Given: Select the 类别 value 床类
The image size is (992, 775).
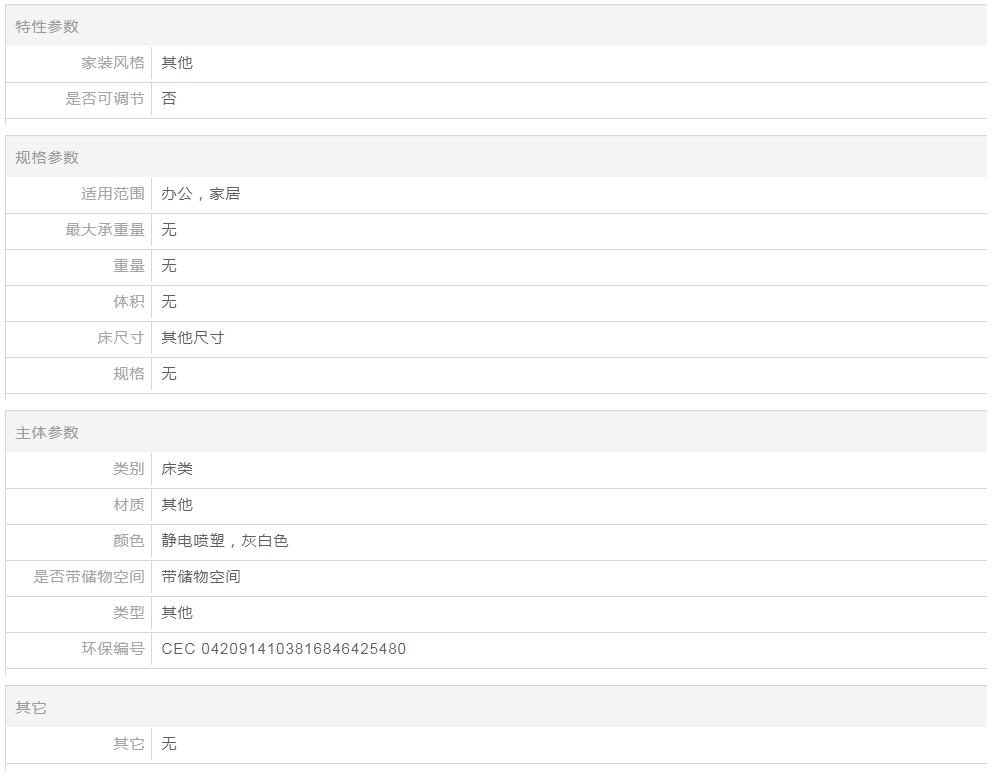Looking at the screenshot, I should click(x=177, y=469).
